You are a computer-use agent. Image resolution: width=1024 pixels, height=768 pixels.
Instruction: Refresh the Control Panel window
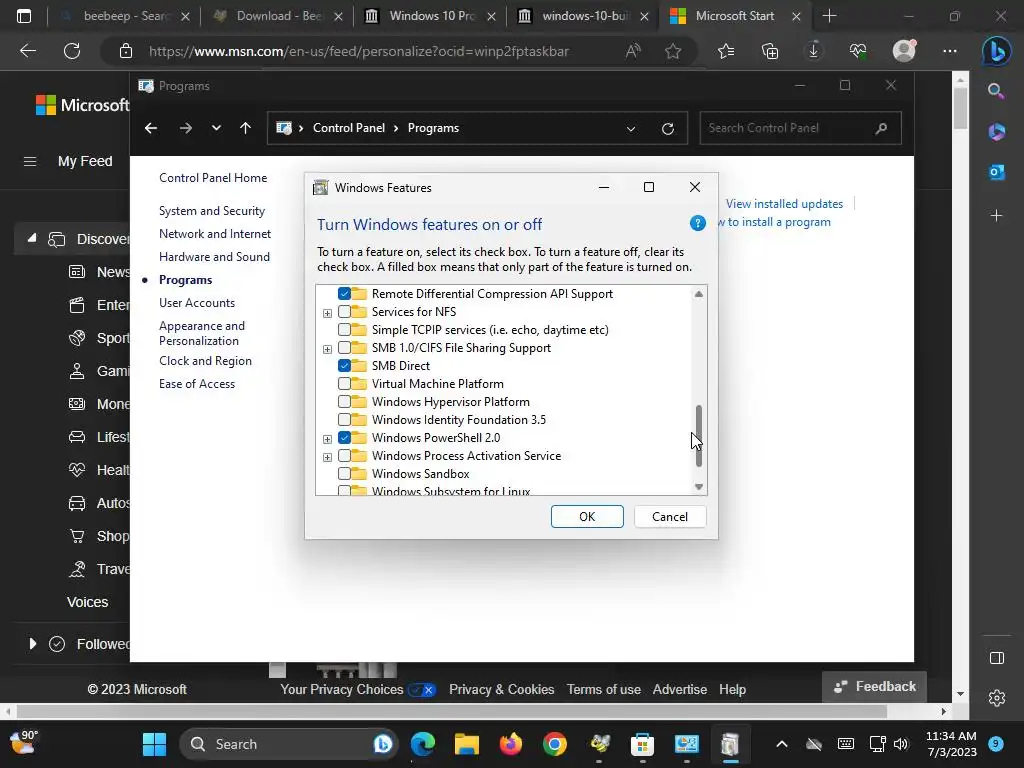pyautogui.click(x=667, y=129)
